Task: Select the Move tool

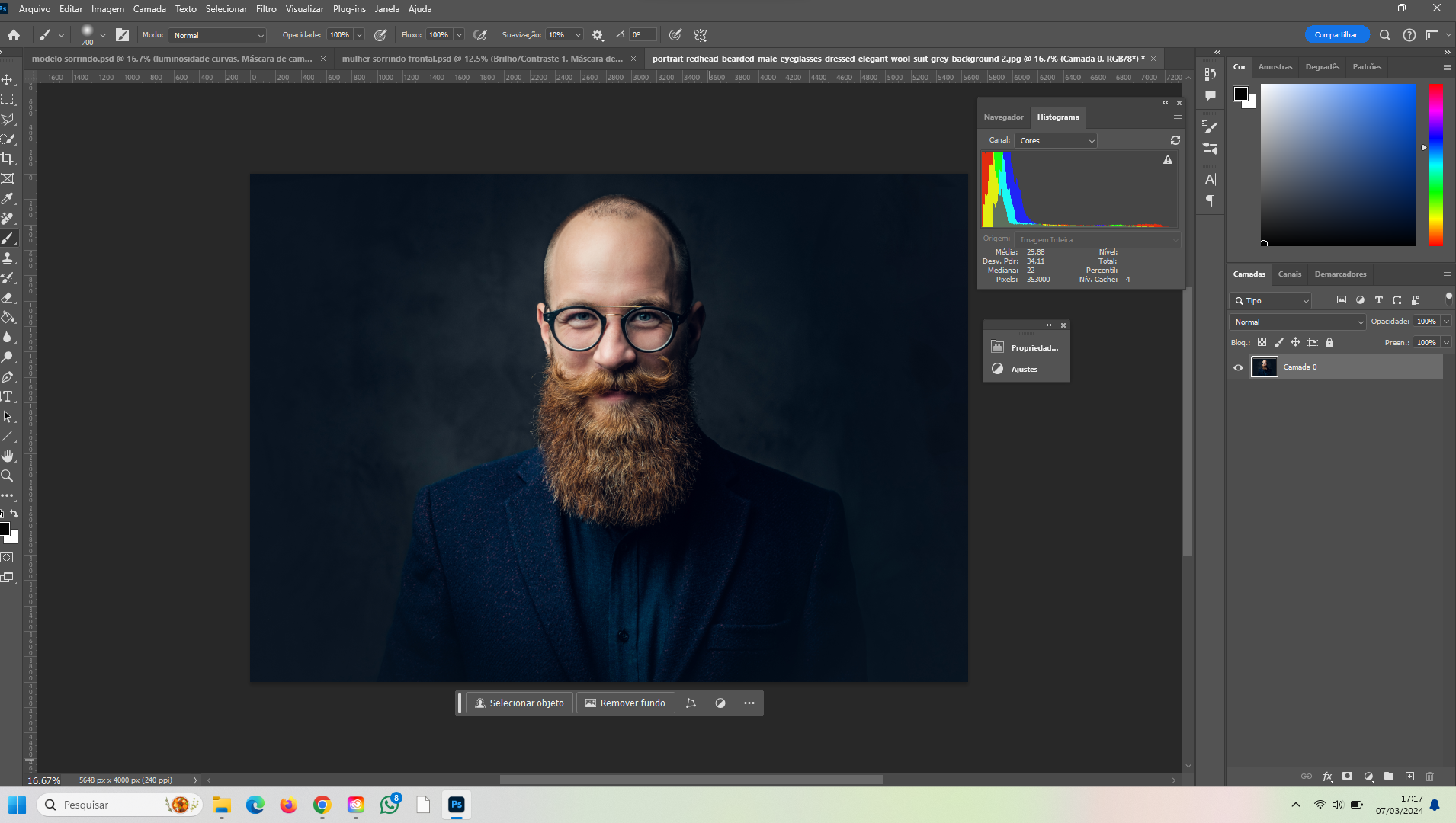Action: 8,79
